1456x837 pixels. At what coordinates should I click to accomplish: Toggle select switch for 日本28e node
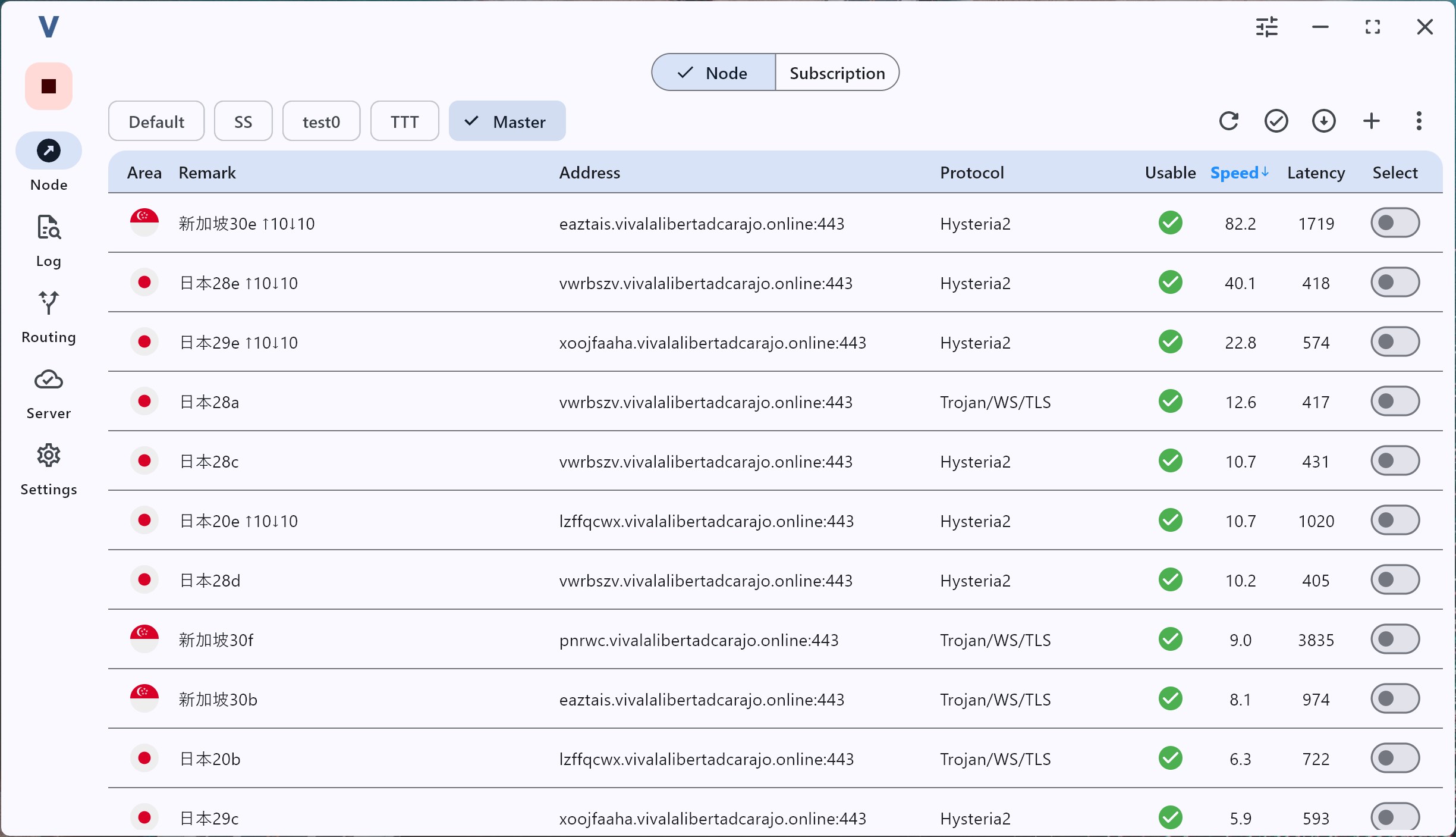point(1395,283)
